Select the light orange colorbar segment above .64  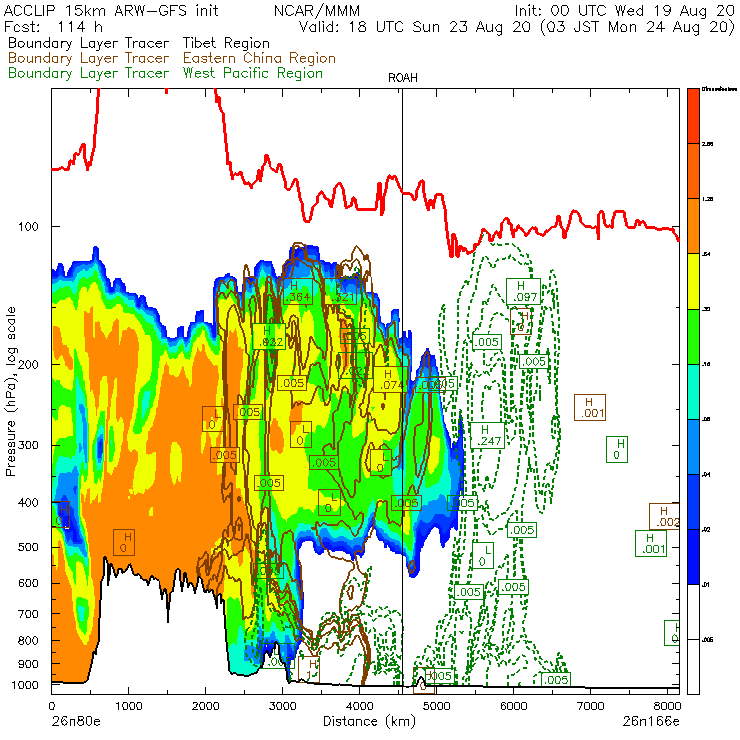(693, 226)
